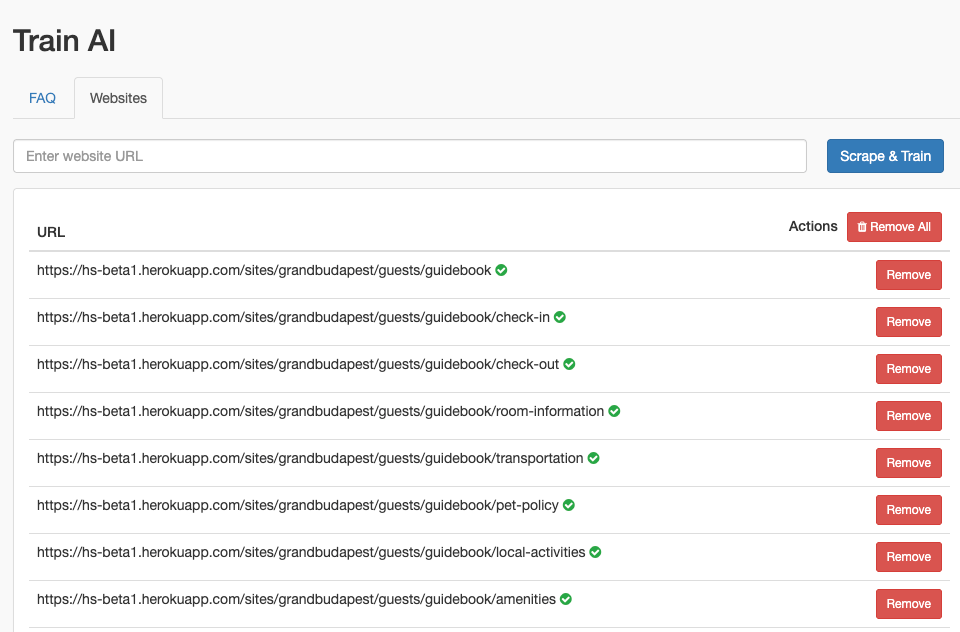Image resolution: width=960 pixels, height=632 pixels.
Task: Remove the check-in guidebook URL
Action: [908, 322]
